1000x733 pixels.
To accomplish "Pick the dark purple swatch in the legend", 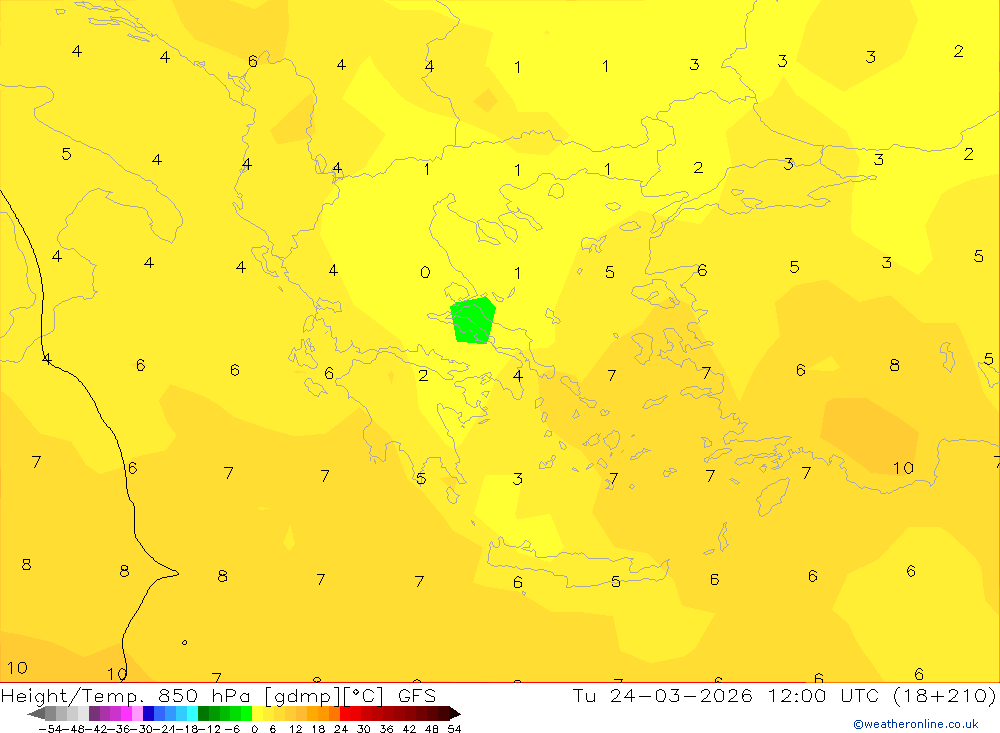I will 94,714.
